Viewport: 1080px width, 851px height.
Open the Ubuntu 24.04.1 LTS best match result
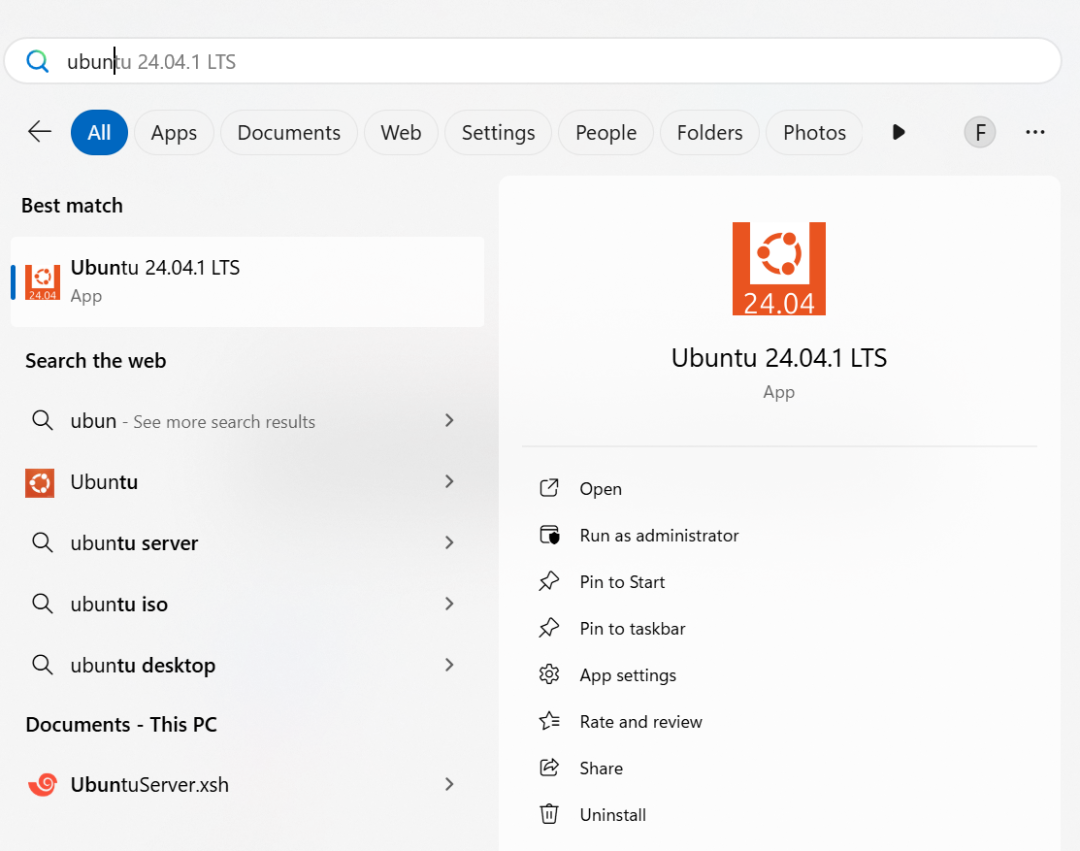247,282
